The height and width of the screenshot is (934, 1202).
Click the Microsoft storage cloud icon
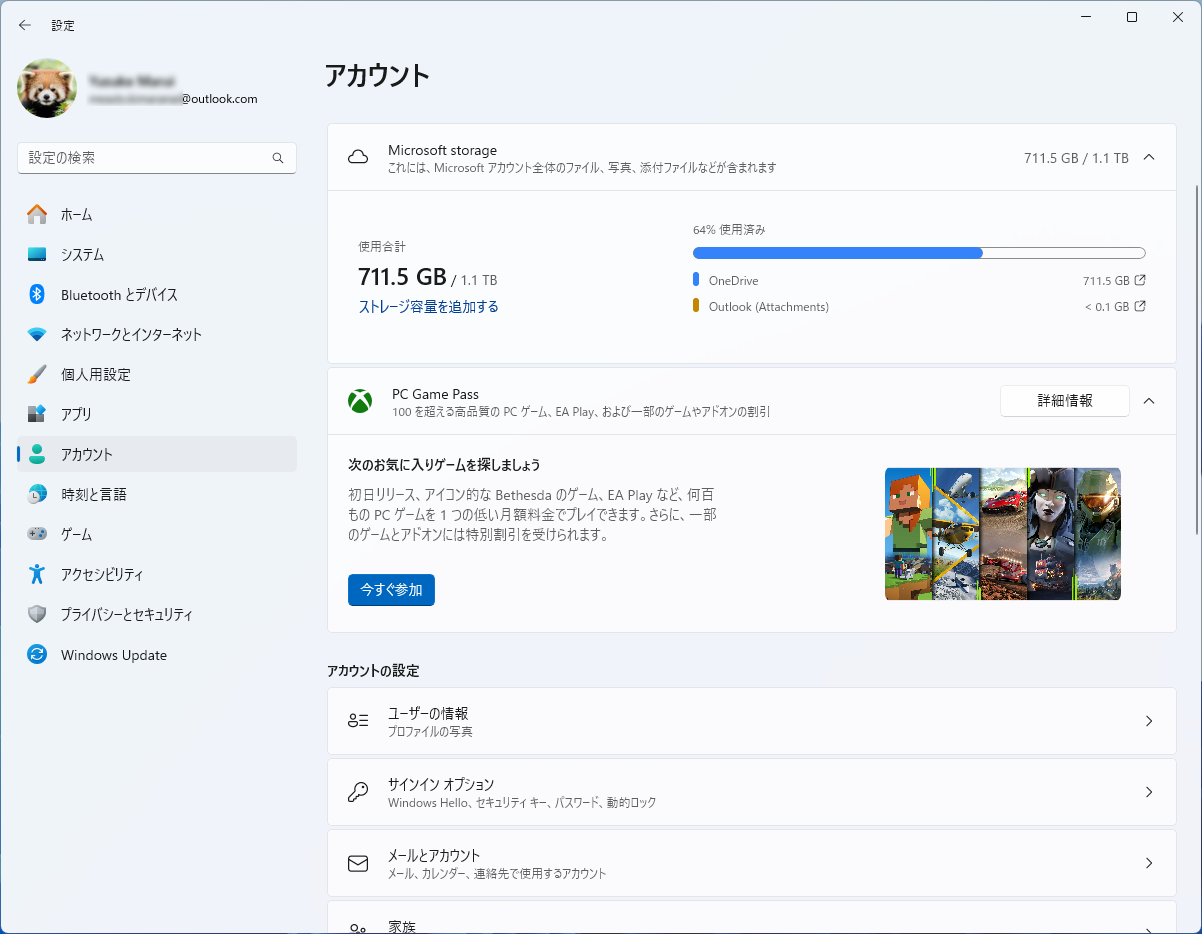[x=358, y=158]
